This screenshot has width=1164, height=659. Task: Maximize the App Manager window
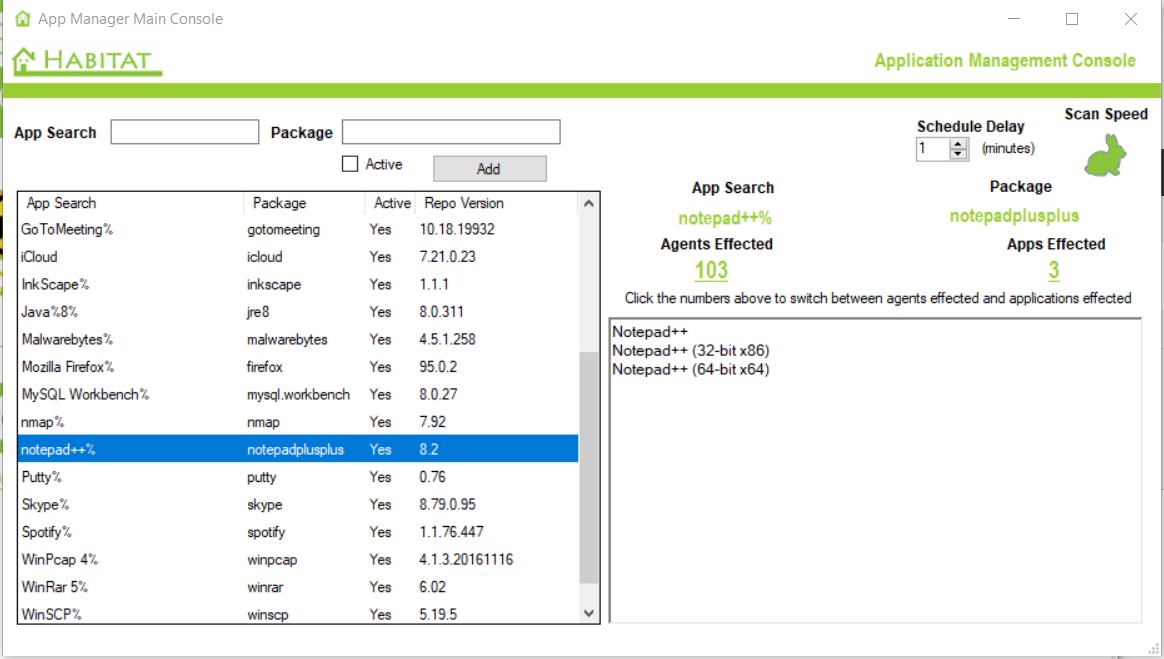coord(1072,19)
